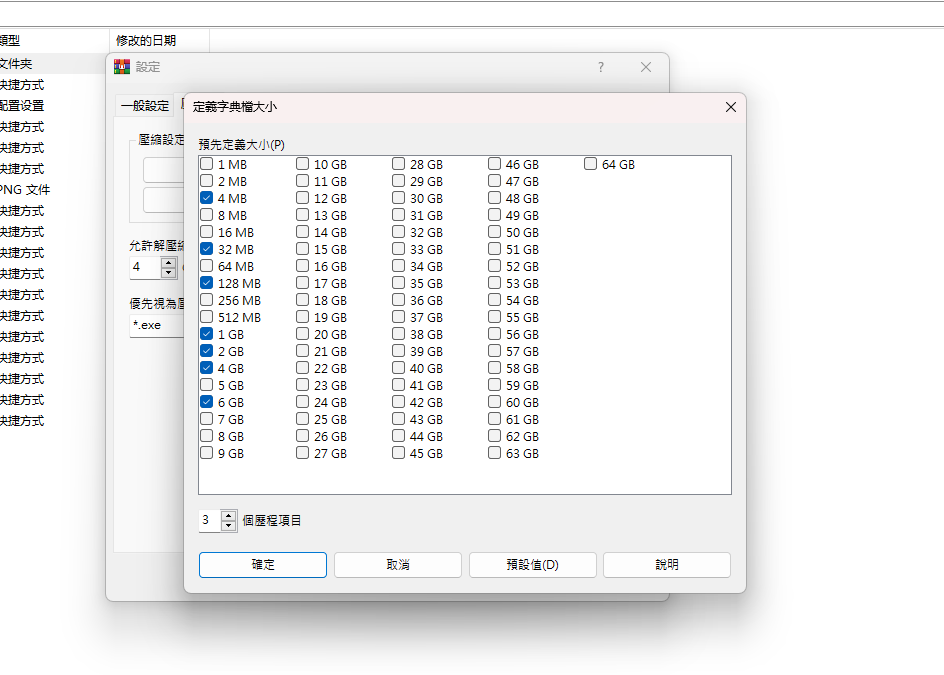
Task: Confirm with the 確定 button
Action: (x=263, y=565)
